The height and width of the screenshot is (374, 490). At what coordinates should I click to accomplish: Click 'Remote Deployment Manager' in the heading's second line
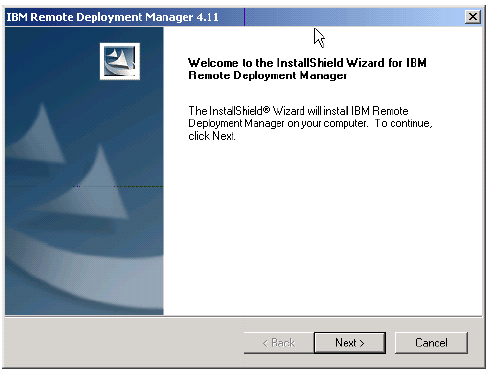(x=267, y=75)
